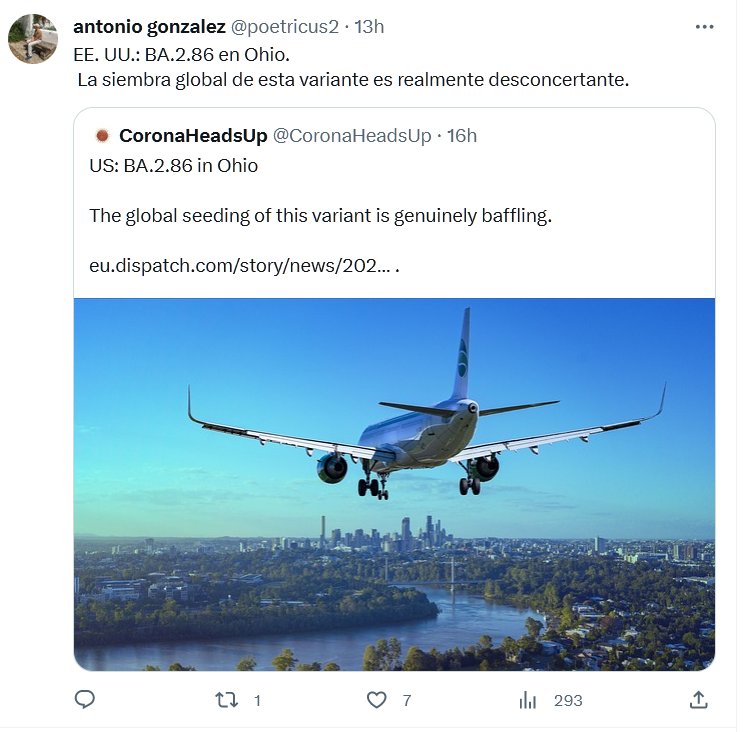
Task: Open the three-dot more options menu
Action: 704,27
